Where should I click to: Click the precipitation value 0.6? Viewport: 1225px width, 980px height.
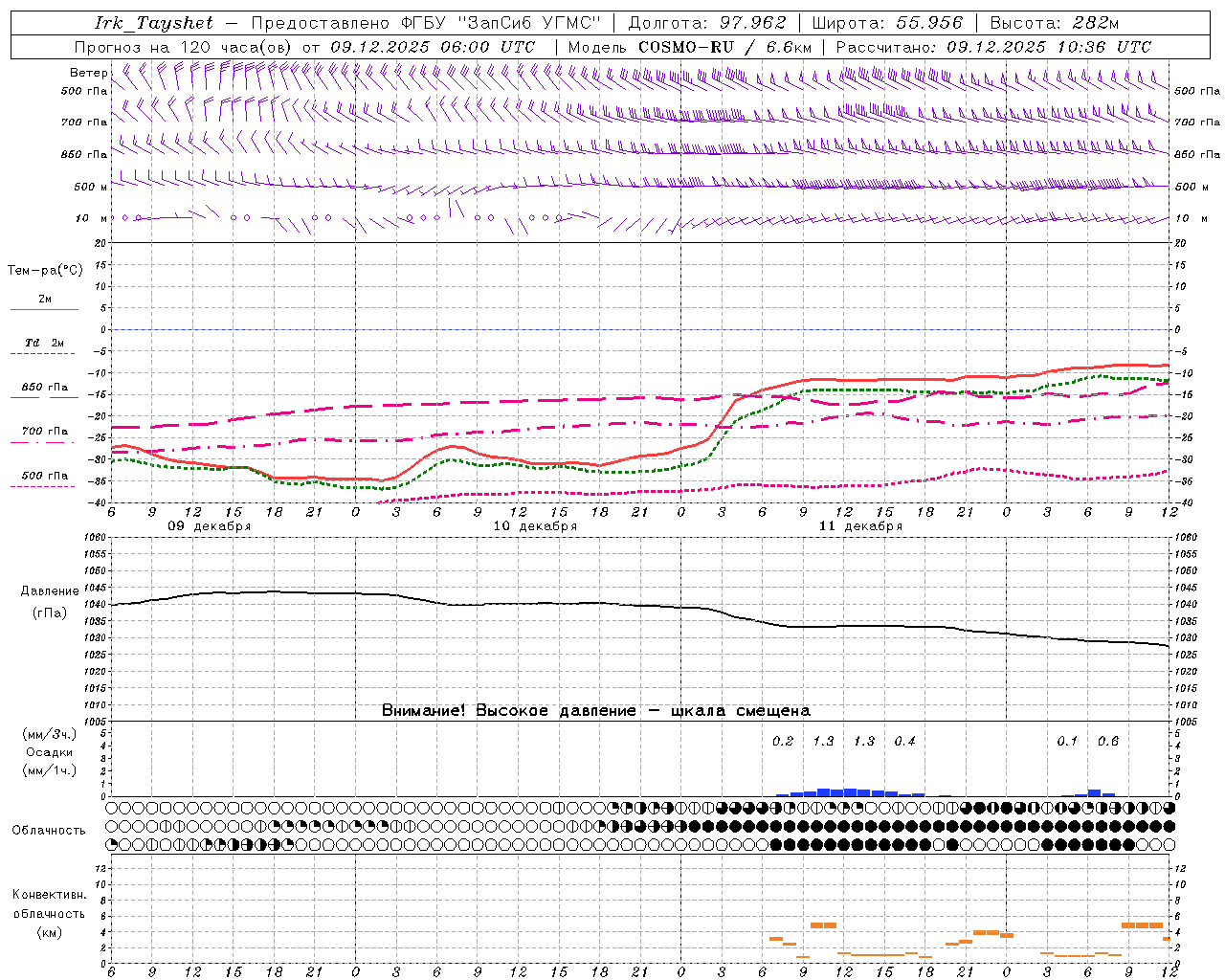1108,742
